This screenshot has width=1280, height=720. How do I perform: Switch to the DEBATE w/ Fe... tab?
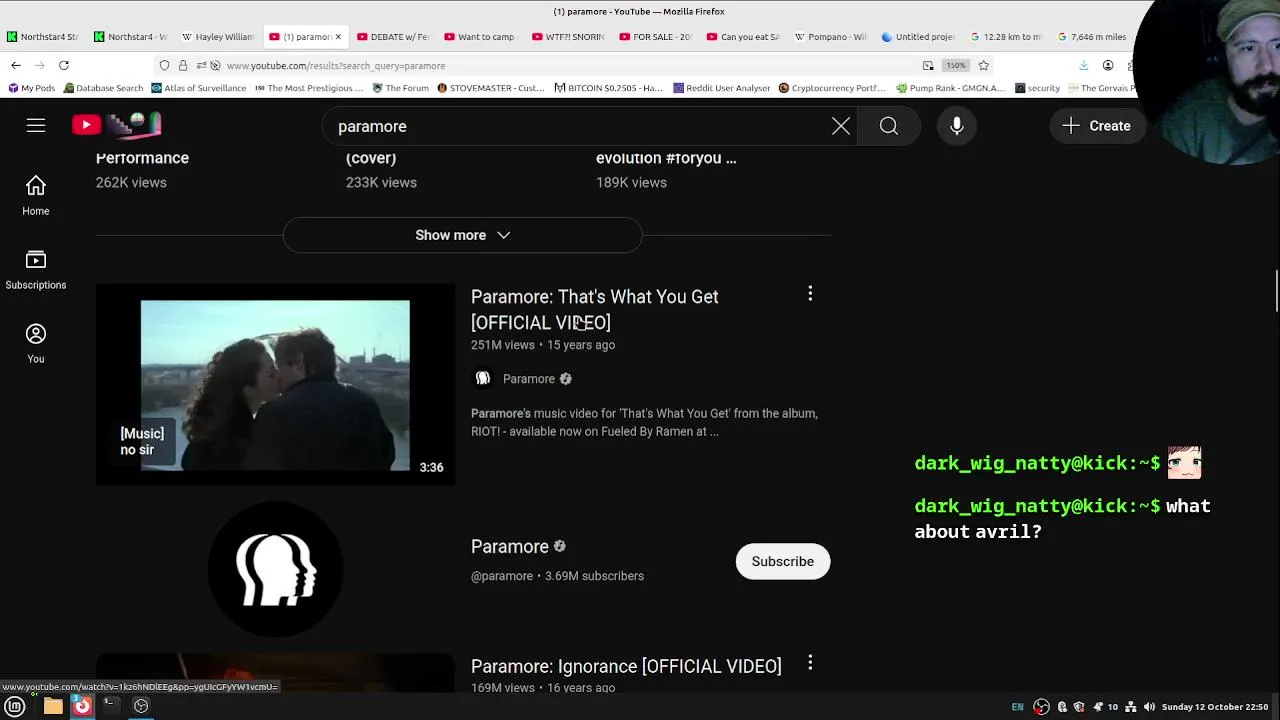tap(393, 37)
